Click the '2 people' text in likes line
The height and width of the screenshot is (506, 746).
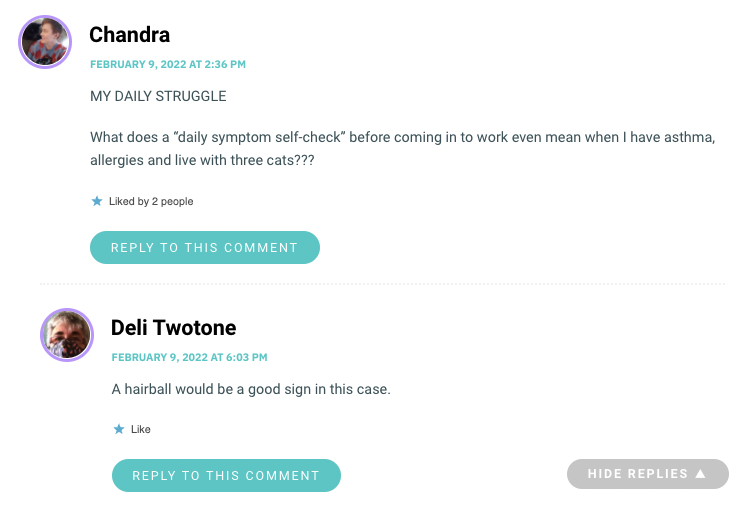click(x=172, y=201)
